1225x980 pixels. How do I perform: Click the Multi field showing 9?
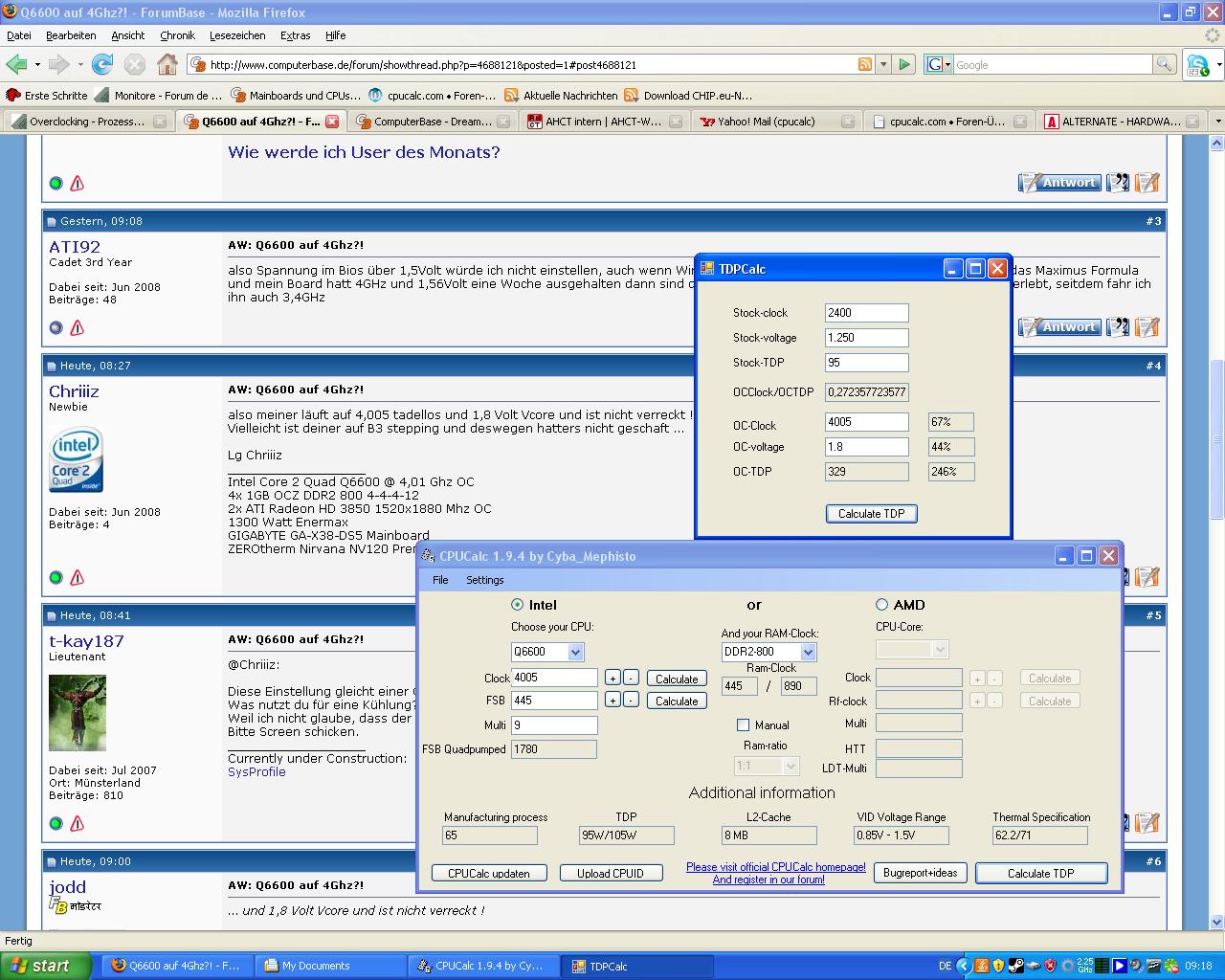point(554,725)
